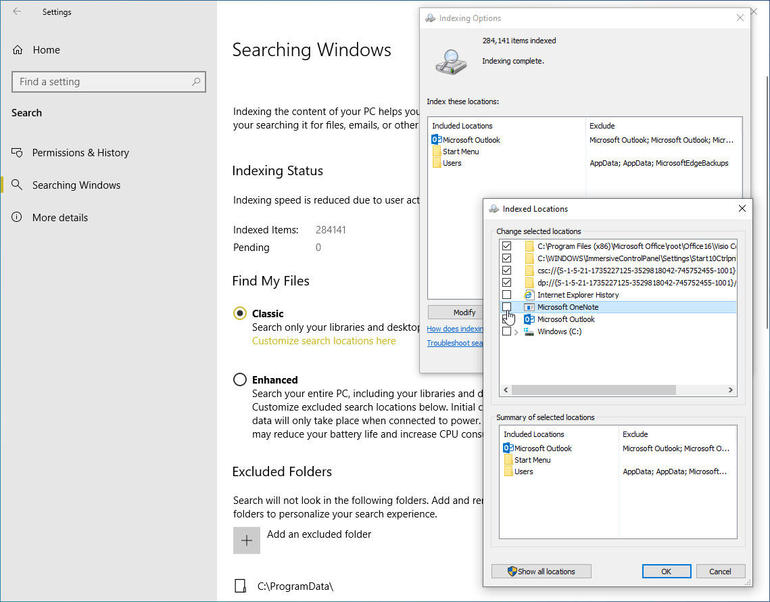Screen dimensions: 770x602
Task: Click the csc:// folder icon
Action: click(529, 271)
